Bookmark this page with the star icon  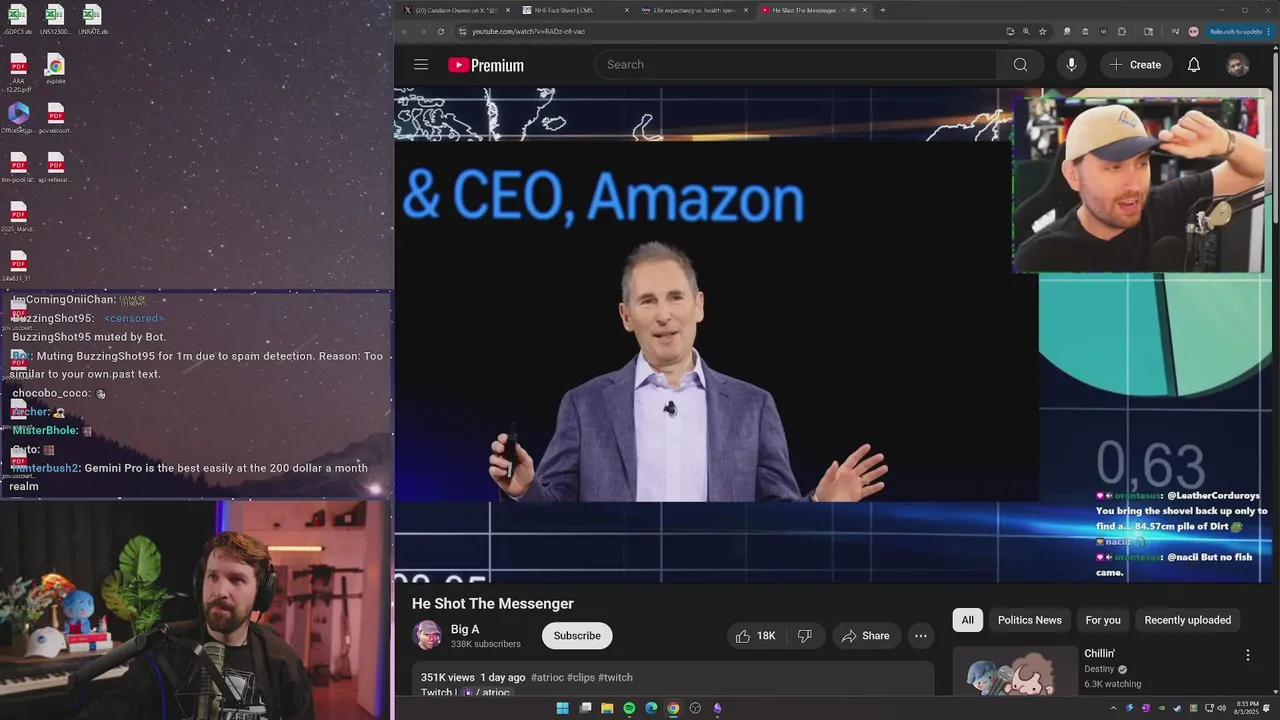1043,31
